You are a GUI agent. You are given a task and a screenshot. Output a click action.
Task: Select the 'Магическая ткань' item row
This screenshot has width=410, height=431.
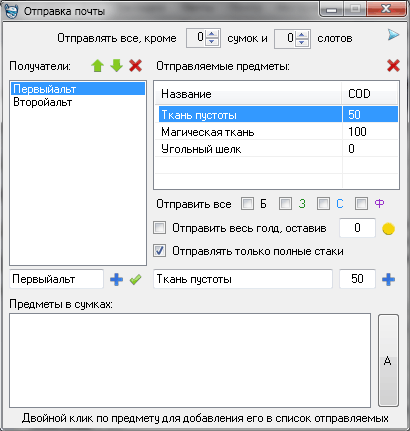276,132
